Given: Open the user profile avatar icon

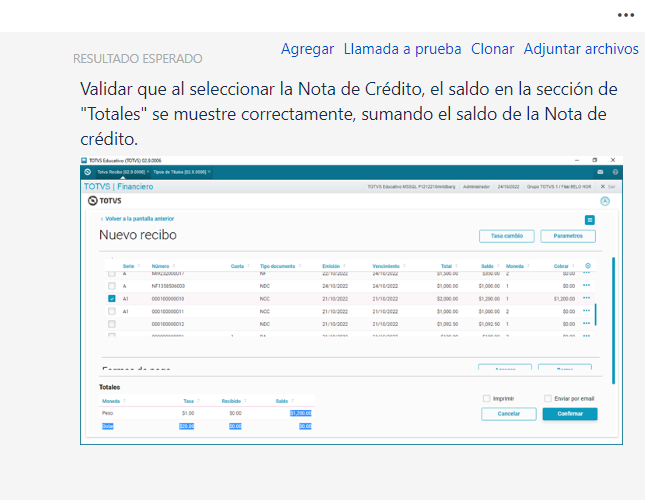Looking at the screenshot, I should tap(605, 201).
